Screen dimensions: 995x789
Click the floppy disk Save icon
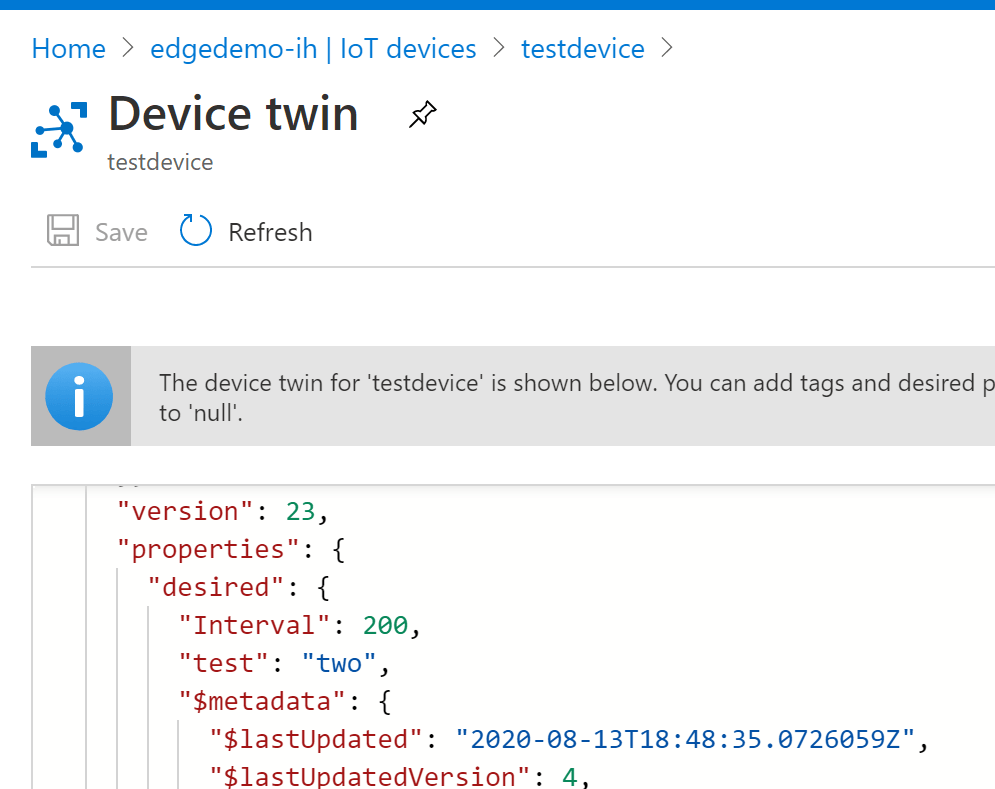63,231
